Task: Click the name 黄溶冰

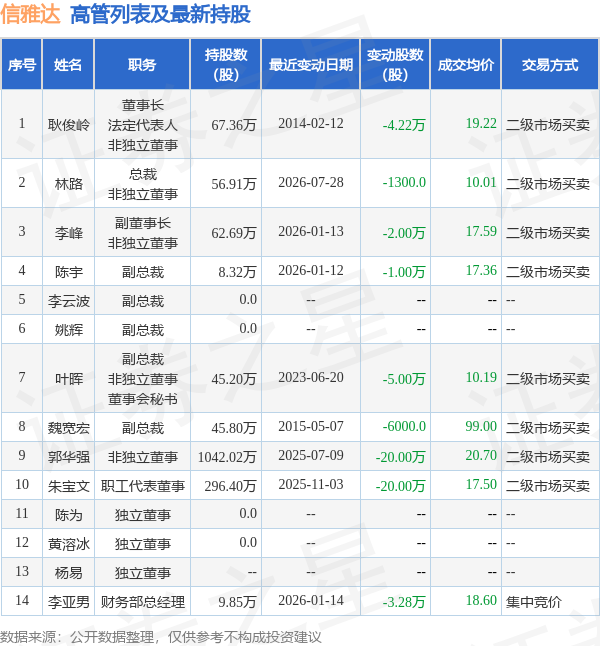Action: point(68,544)
